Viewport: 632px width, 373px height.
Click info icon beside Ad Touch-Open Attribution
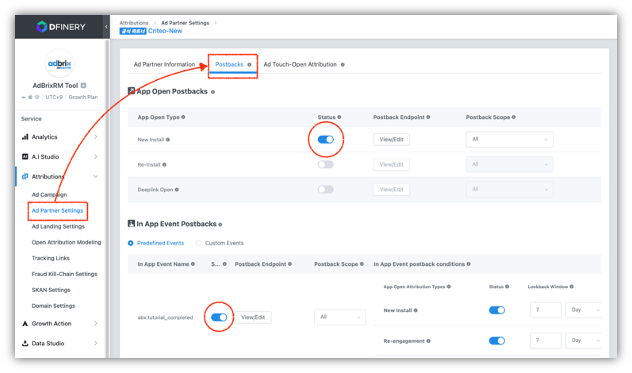point(343,65)
